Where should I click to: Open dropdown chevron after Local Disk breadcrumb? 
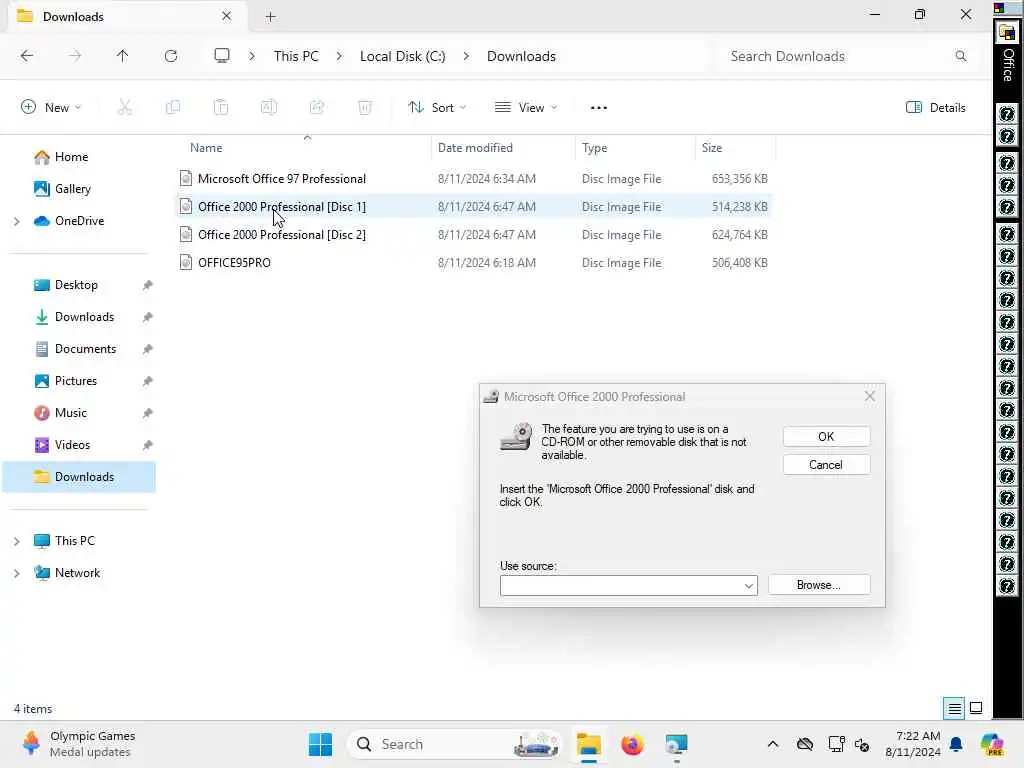tap(466, 56)
